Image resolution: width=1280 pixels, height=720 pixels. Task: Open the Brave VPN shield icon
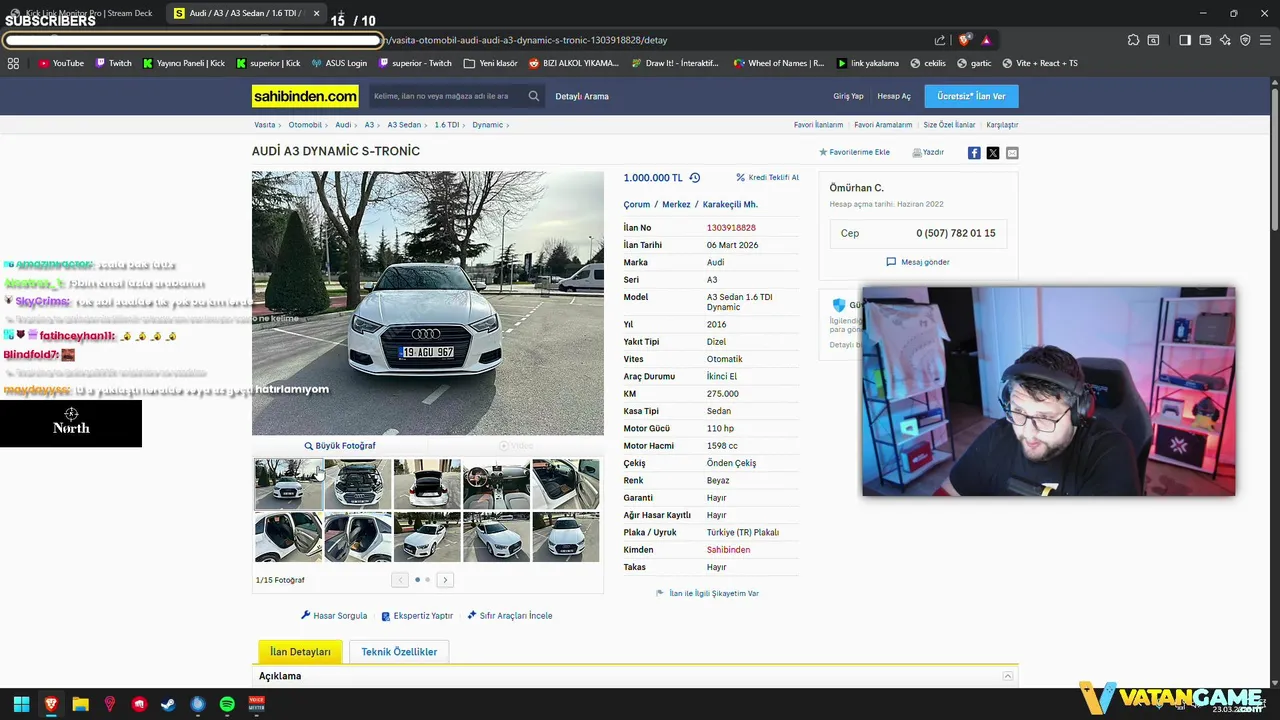tap(1245, 40)
